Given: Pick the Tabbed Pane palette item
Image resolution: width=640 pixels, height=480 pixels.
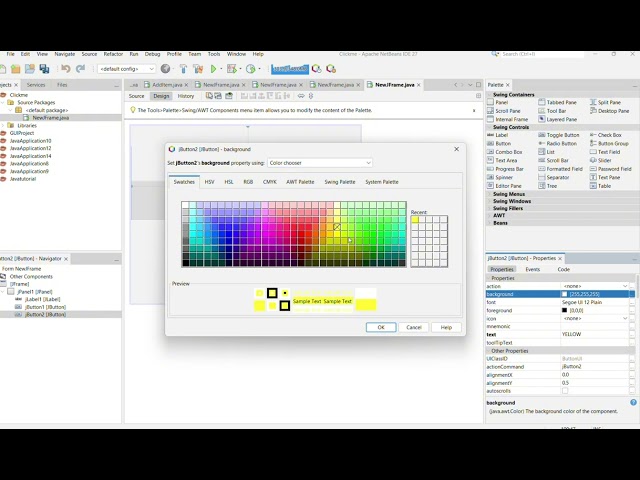Looking at the screenshot, I should tap(557, 102).
